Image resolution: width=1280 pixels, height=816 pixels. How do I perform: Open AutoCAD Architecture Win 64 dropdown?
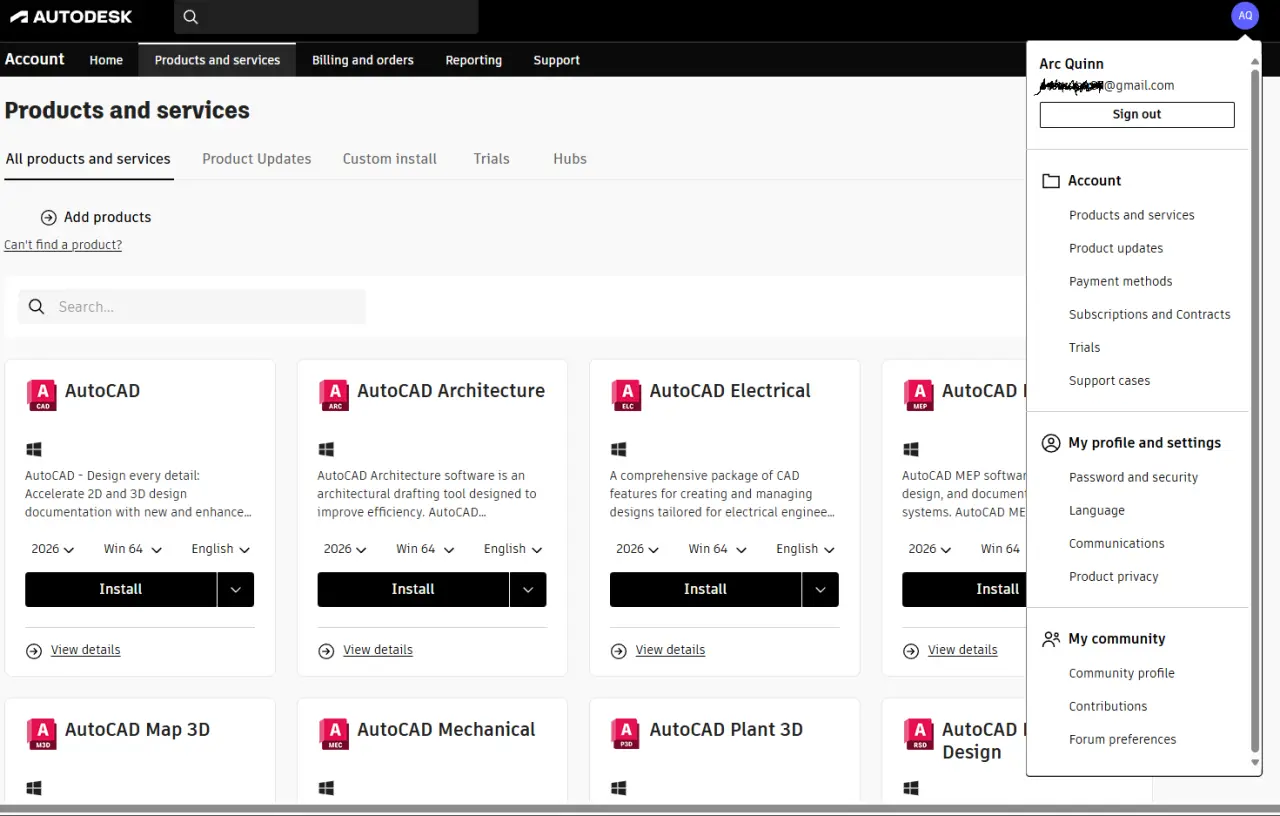coord(425,549)
